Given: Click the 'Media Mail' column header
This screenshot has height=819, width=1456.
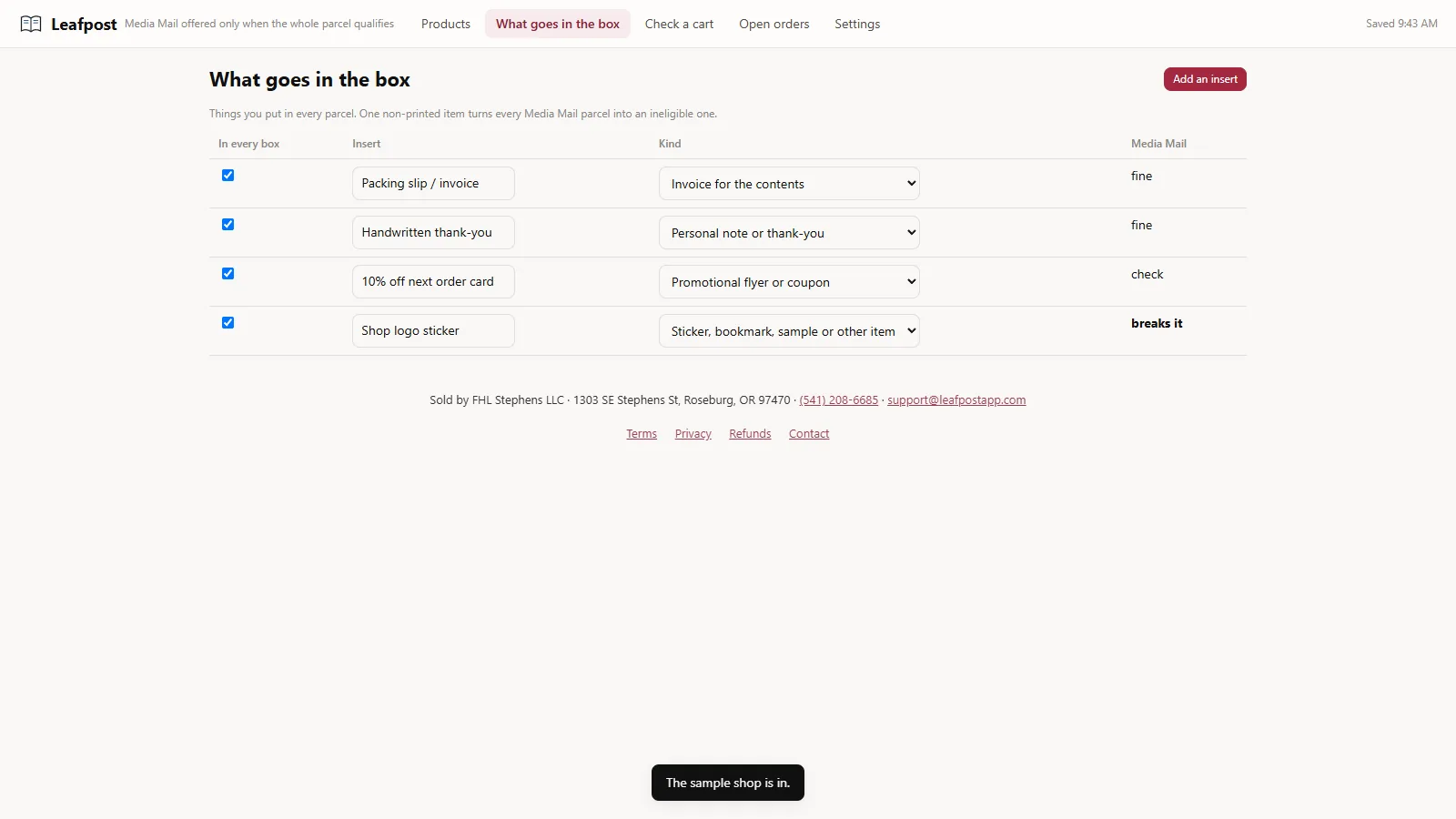Looking at the screenshot, I should click(1158, 144).
